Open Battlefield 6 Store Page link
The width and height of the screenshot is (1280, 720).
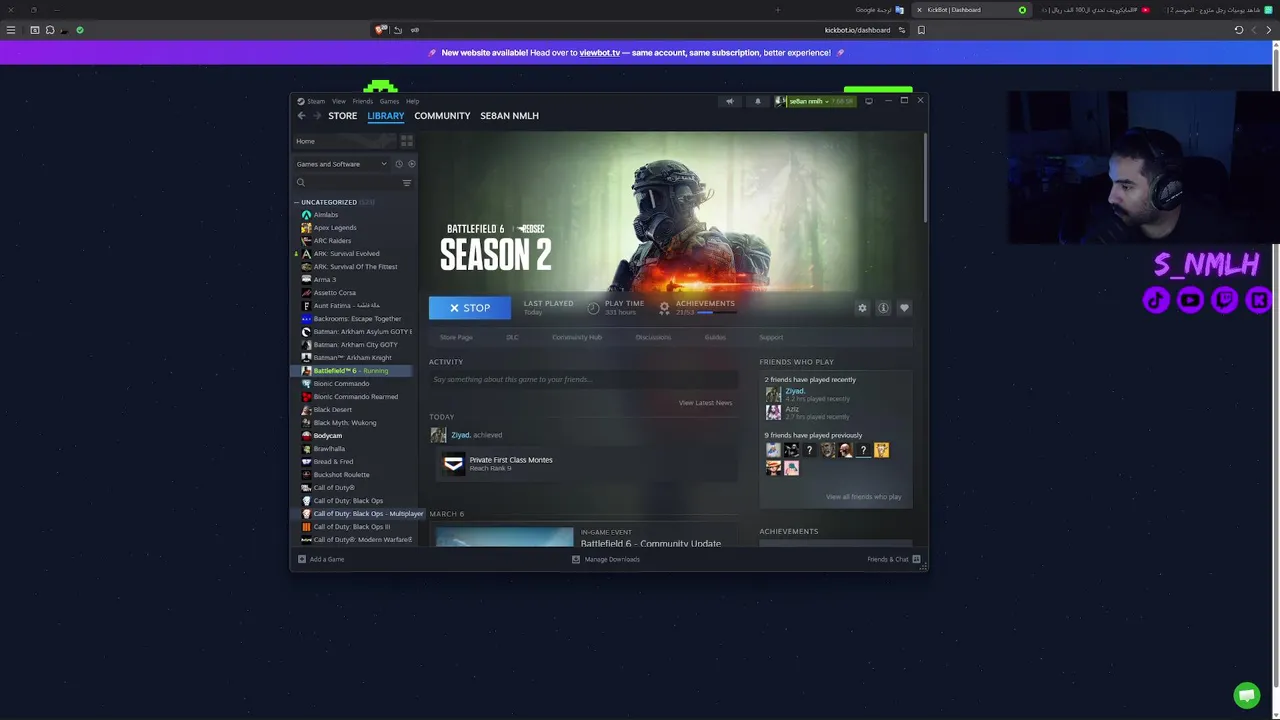tap(456, 337)
